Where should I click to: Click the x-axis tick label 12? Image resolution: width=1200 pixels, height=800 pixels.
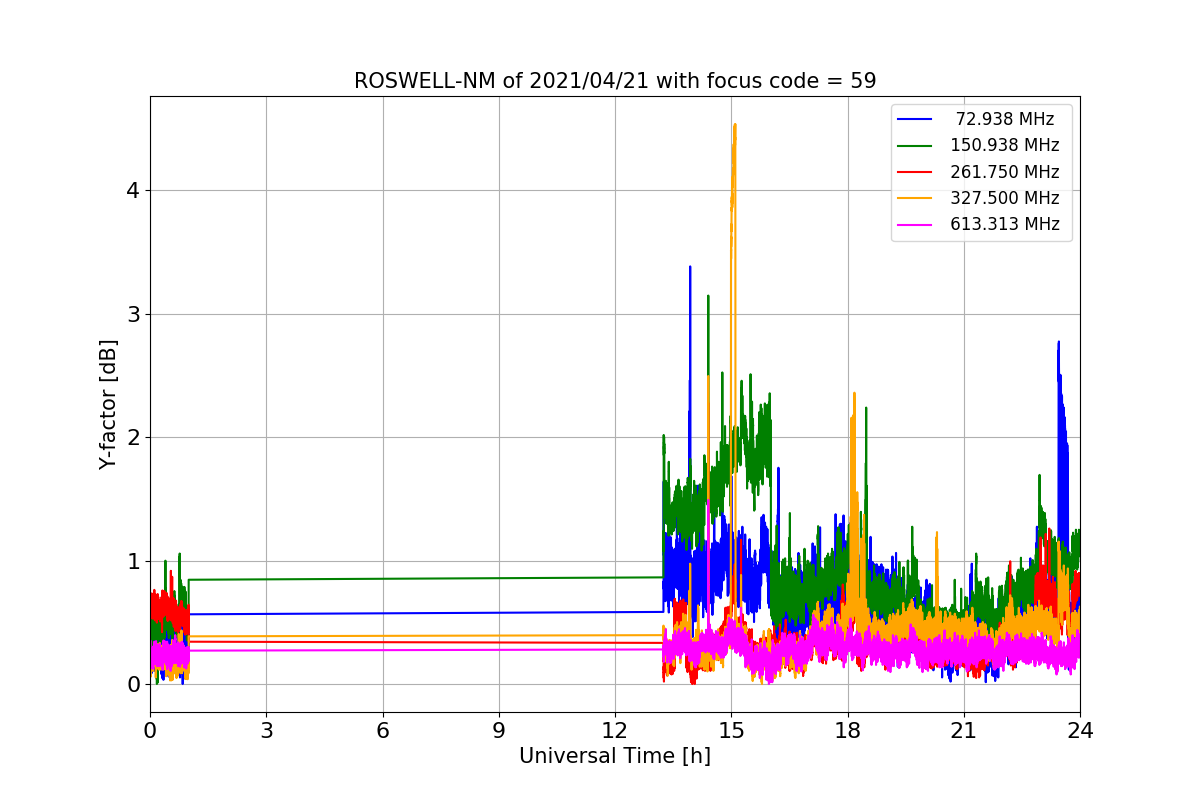tap(615, 731)
